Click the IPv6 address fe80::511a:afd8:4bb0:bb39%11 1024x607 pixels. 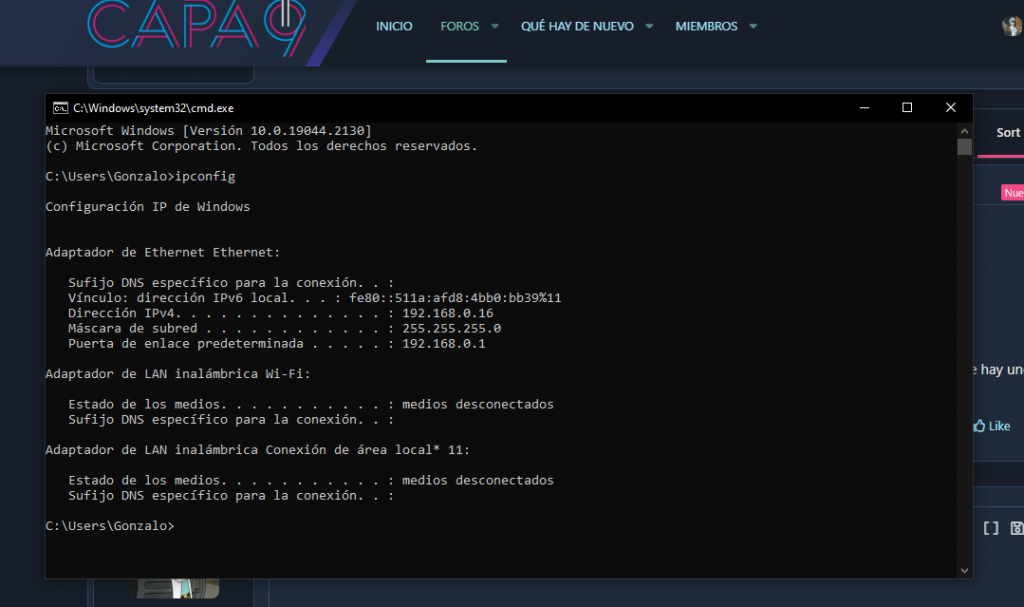(x=455, y=298)
